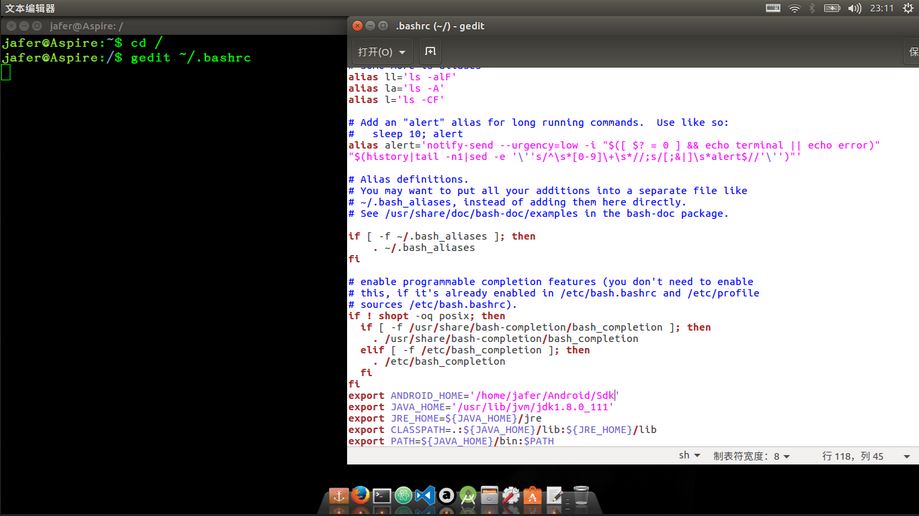Image resolution: width=919 pixels, height=516 pixels.
Task: Open Ubuntu Software Center in the dock
Action: [532, 496]
